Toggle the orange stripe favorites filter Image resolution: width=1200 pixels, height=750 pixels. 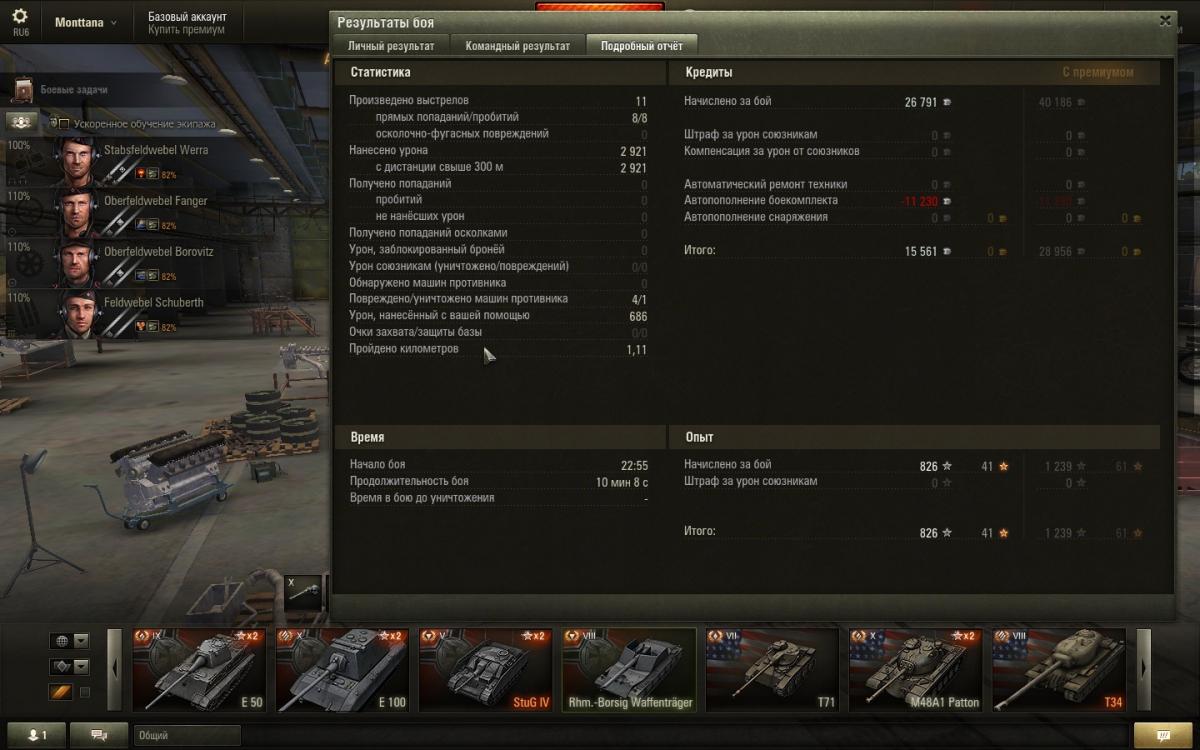tap(60, 692)
